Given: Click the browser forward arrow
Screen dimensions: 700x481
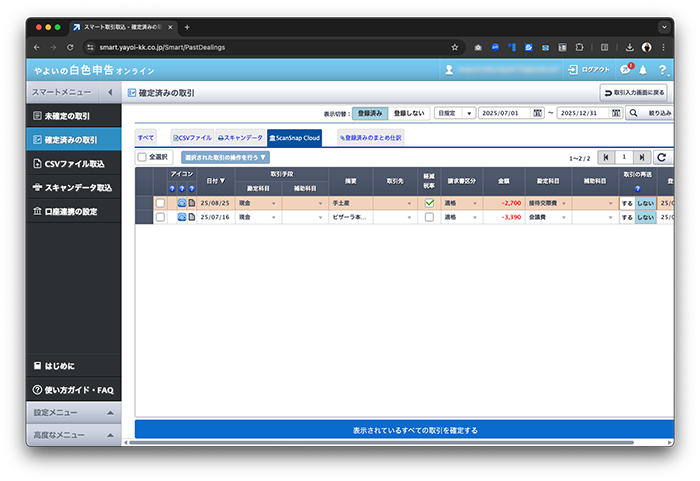Looking at the screenshot, I should pyautogui.click(x=53, y=47).
